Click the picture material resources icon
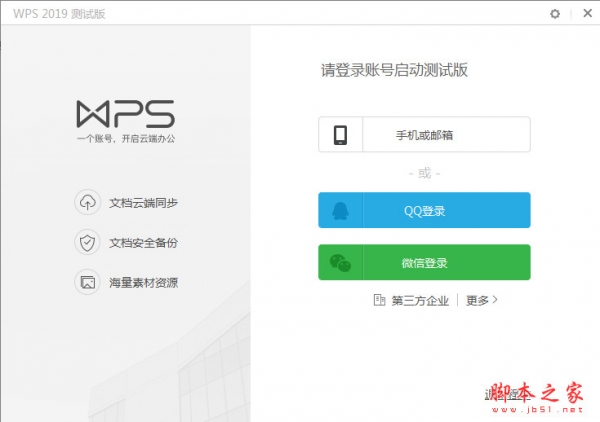Viewport: 600px width, 422px height. click(x=88, y=282)
